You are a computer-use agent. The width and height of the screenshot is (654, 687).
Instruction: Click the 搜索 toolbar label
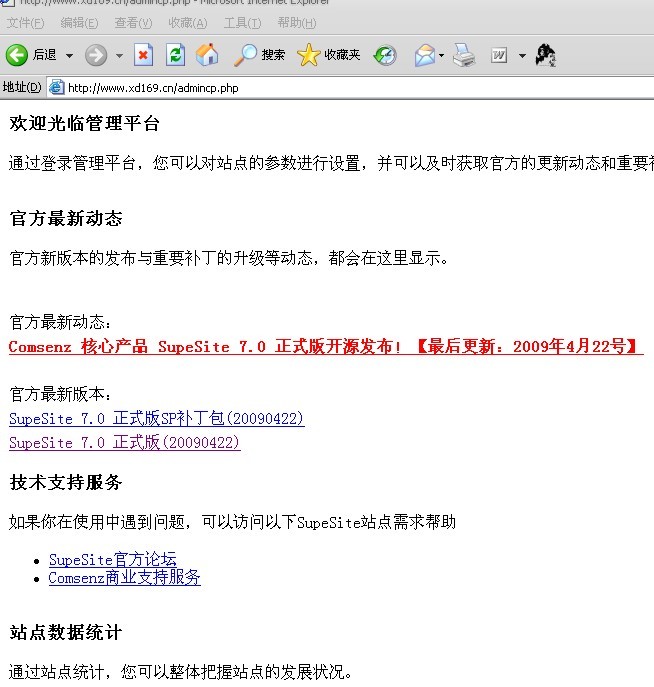pyautogui.click(x=273, y=55)
